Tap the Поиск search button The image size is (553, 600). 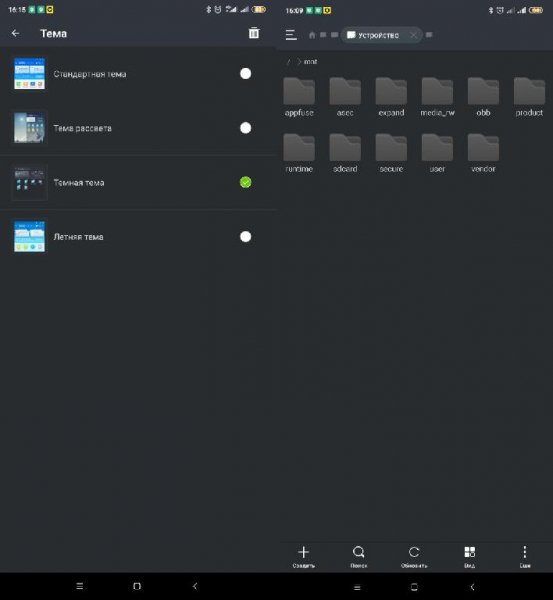tap(359, 556)
